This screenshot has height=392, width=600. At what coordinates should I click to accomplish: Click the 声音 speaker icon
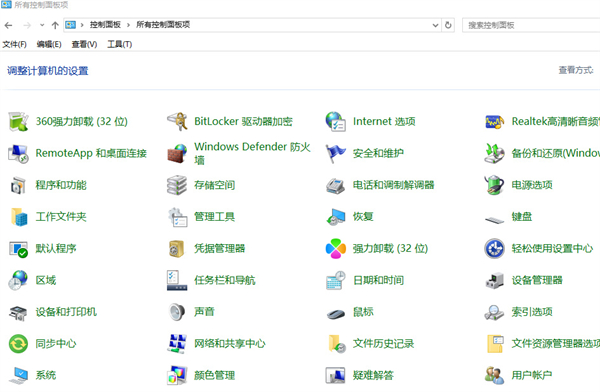(177, 312)
